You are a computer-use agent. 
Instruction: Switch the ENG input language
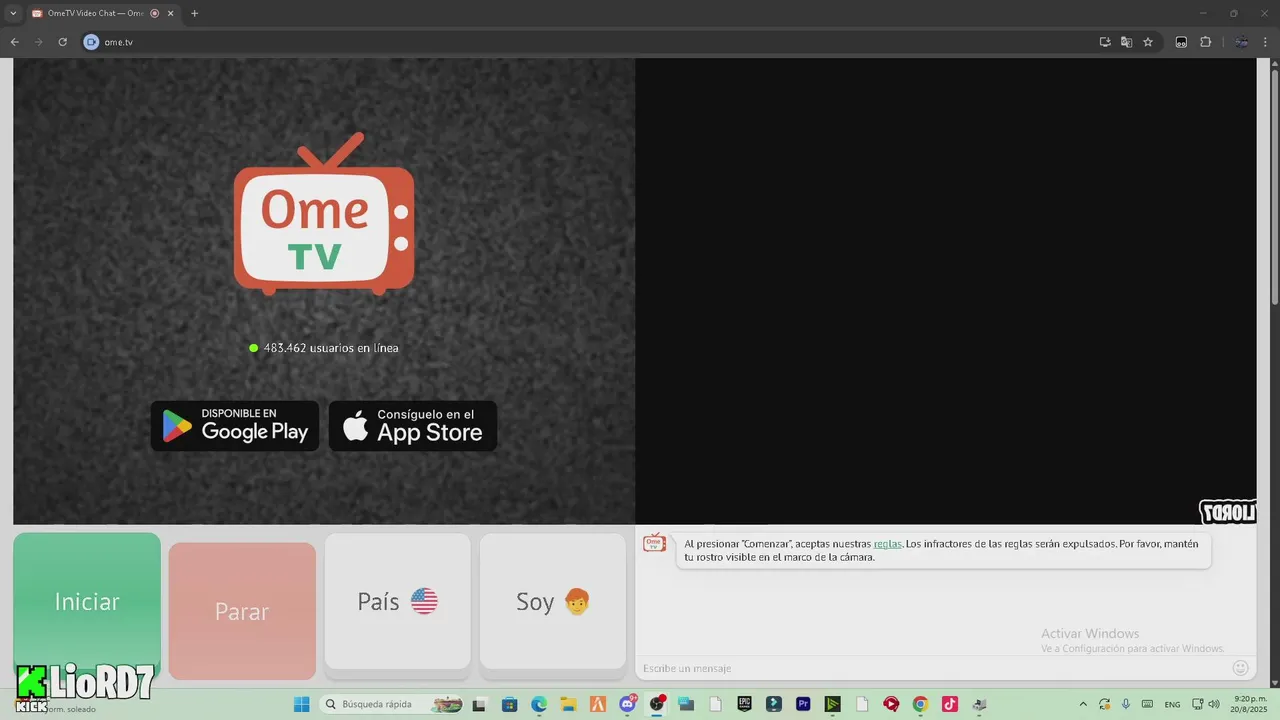tap(1172, 704)
